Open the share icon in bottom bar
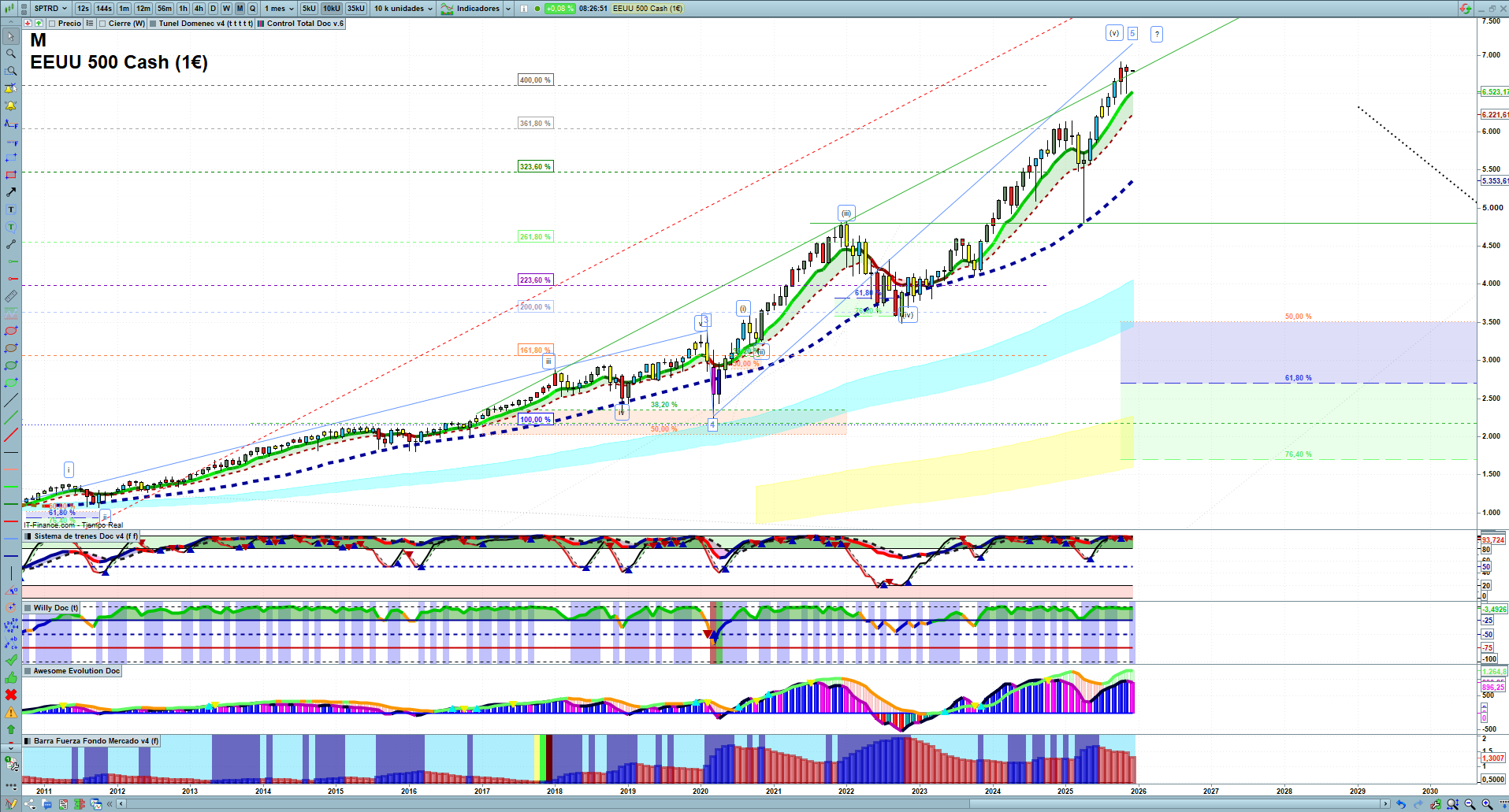 click(30, 804)
